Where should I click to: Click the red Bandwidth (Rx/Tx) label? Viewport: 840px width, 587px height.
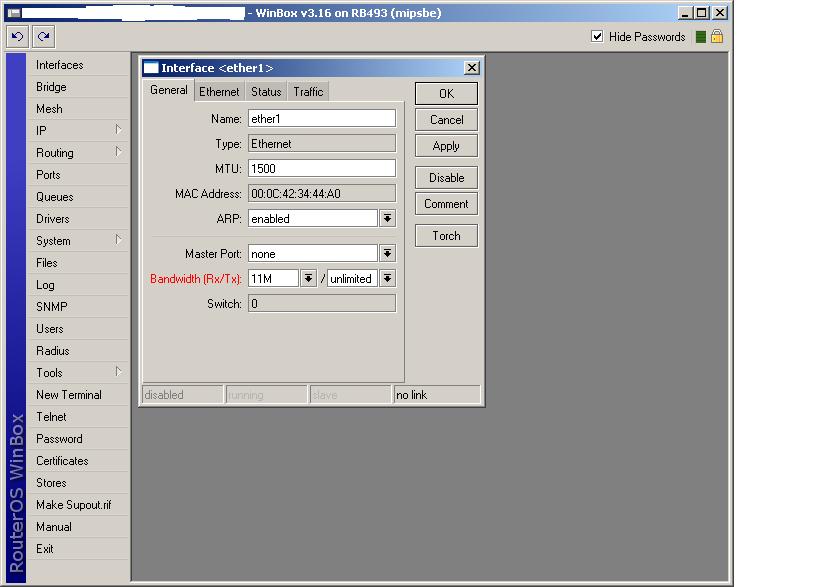196,279
